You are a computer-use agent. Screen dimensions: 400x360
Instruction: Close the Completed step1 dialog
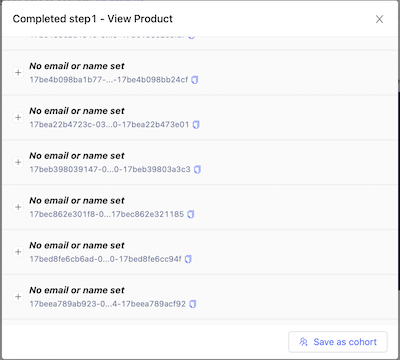click(x=379, y=19)
